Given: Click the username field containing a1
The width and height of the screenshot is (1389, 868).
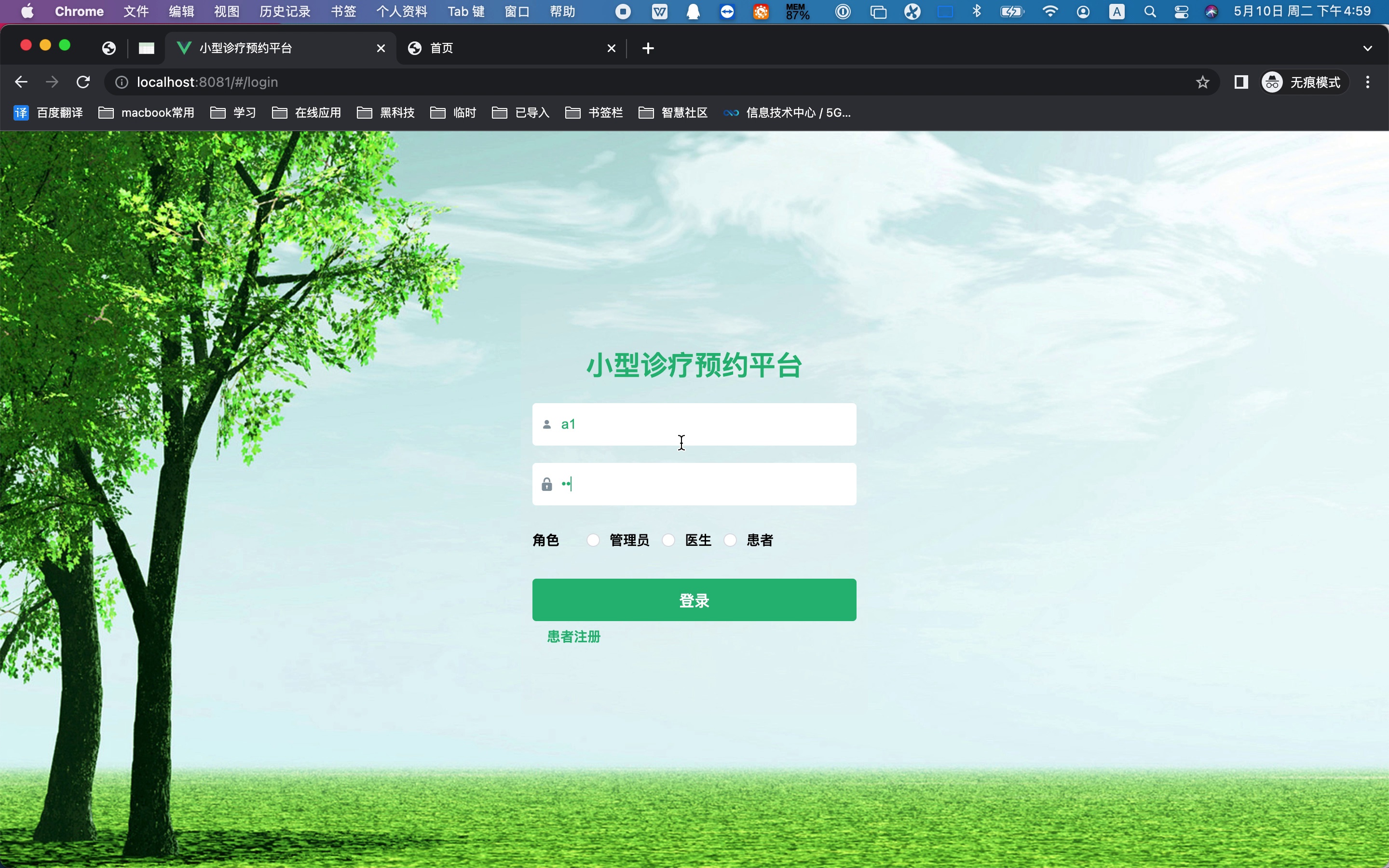Looking at the screenshot, I should (694, 424).
